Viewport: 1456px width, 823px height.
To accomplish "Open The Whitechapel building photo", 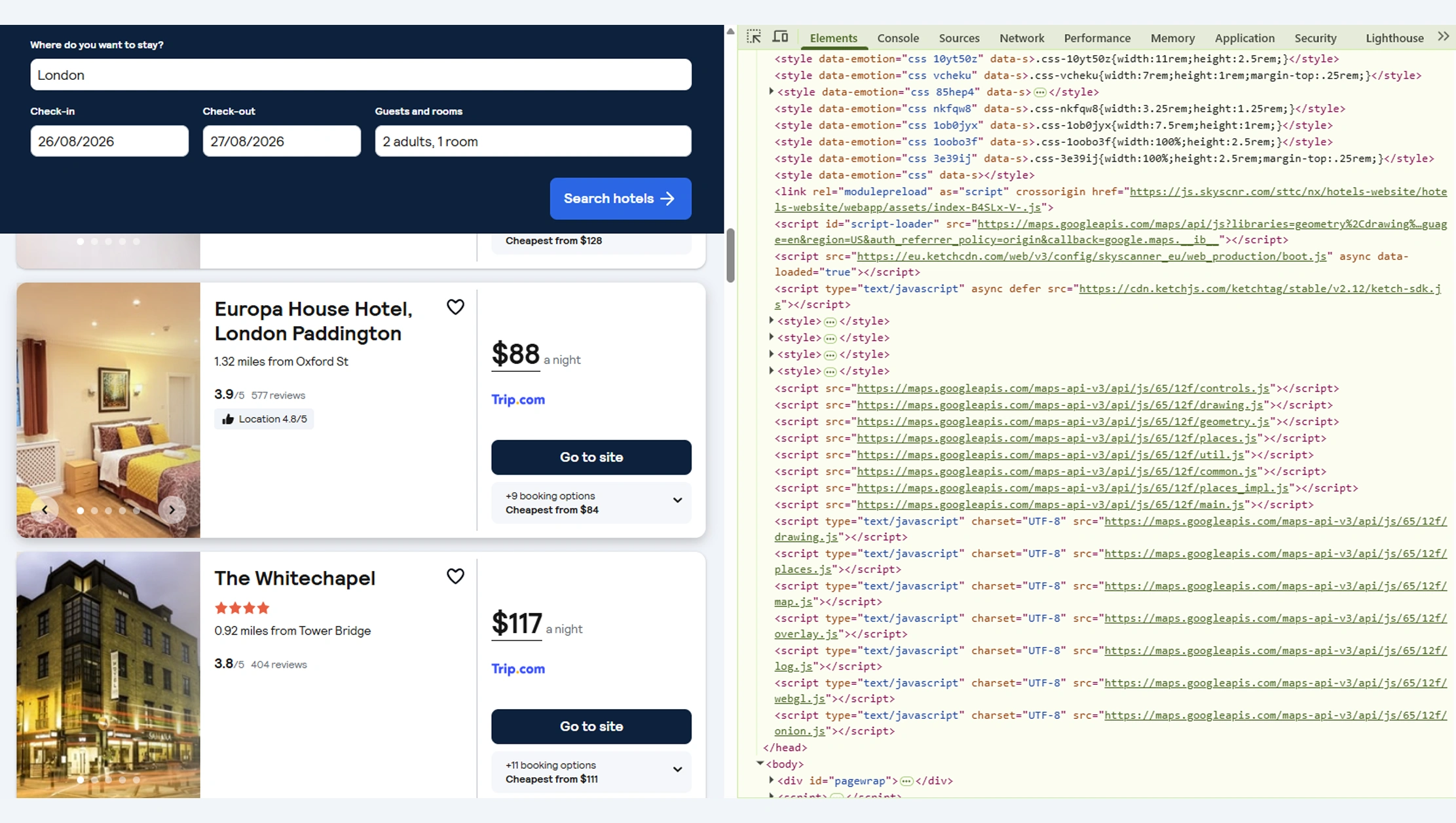I will 108,674.
